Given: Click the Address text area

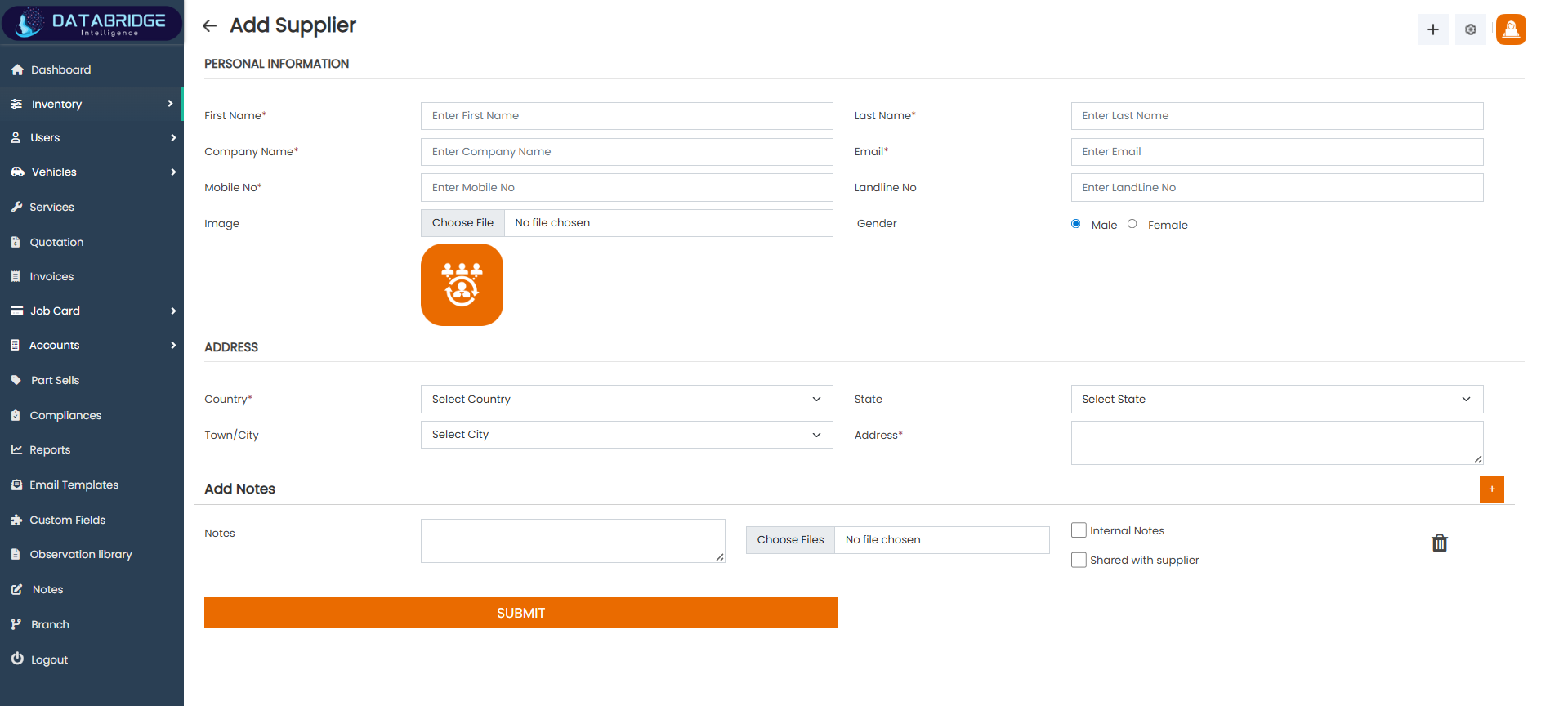Looking at the screenshot, I should tap(1277, 443).
